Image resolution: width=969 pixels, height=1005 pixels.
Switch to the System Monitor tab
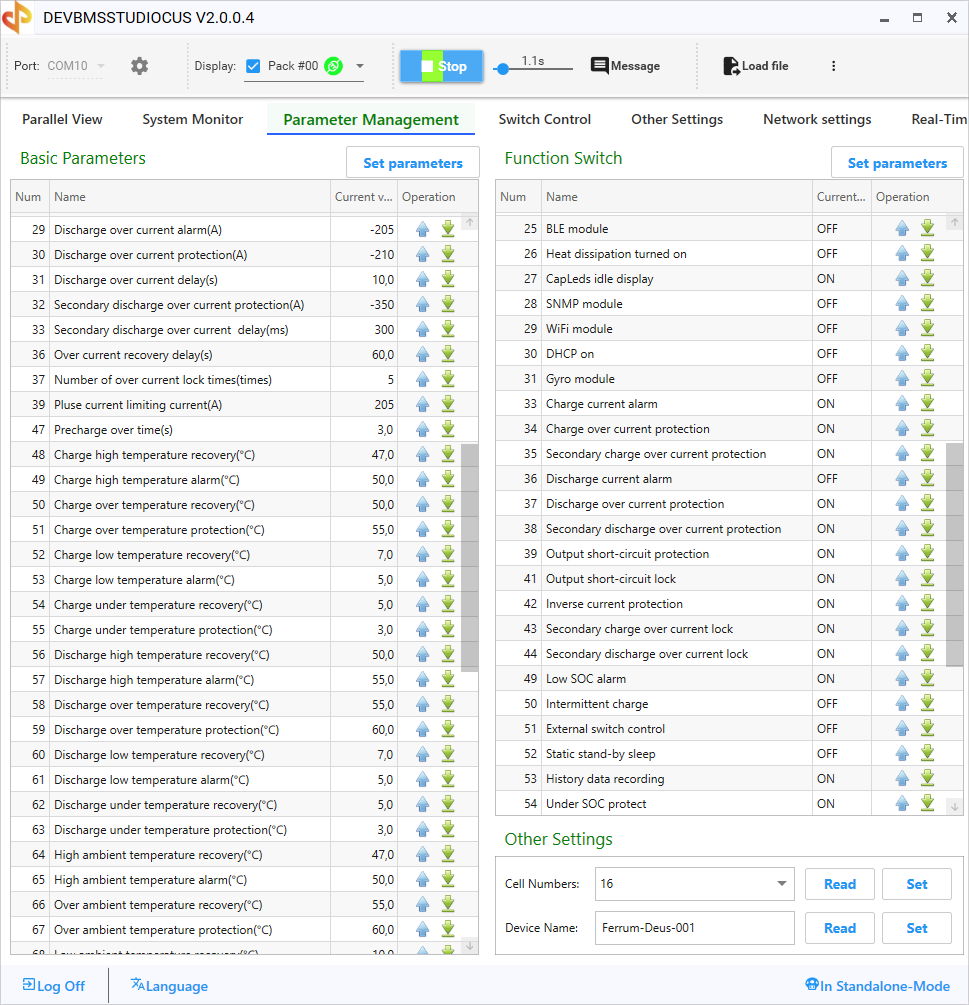[x=192, y=119]
